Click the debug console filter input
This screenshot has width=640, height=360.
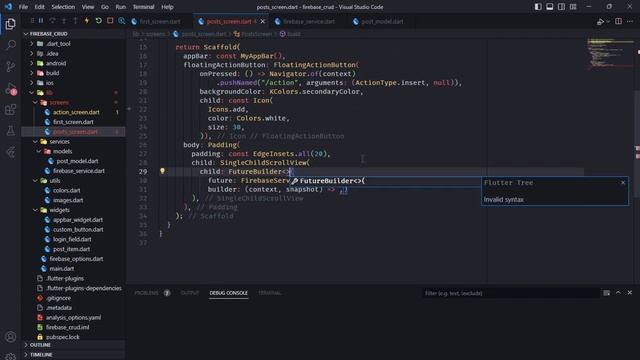(510, 293)
